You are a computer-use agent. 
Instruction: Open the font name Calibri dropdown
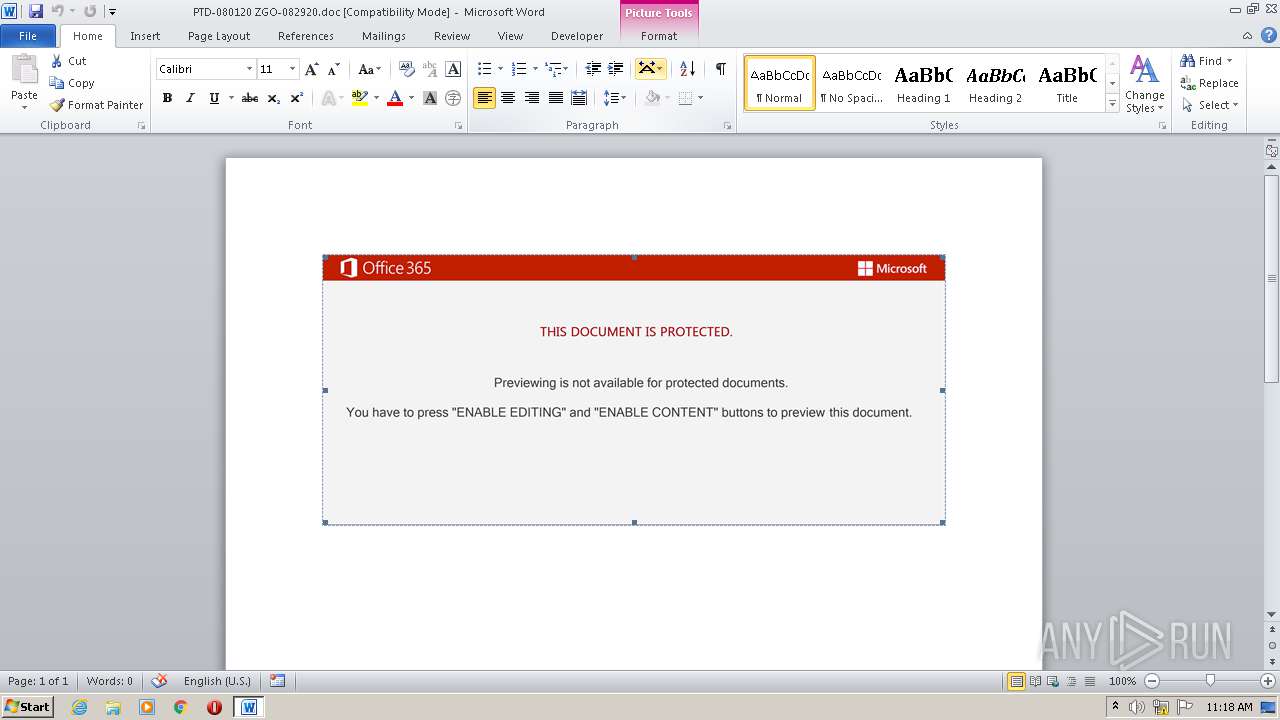249,69
